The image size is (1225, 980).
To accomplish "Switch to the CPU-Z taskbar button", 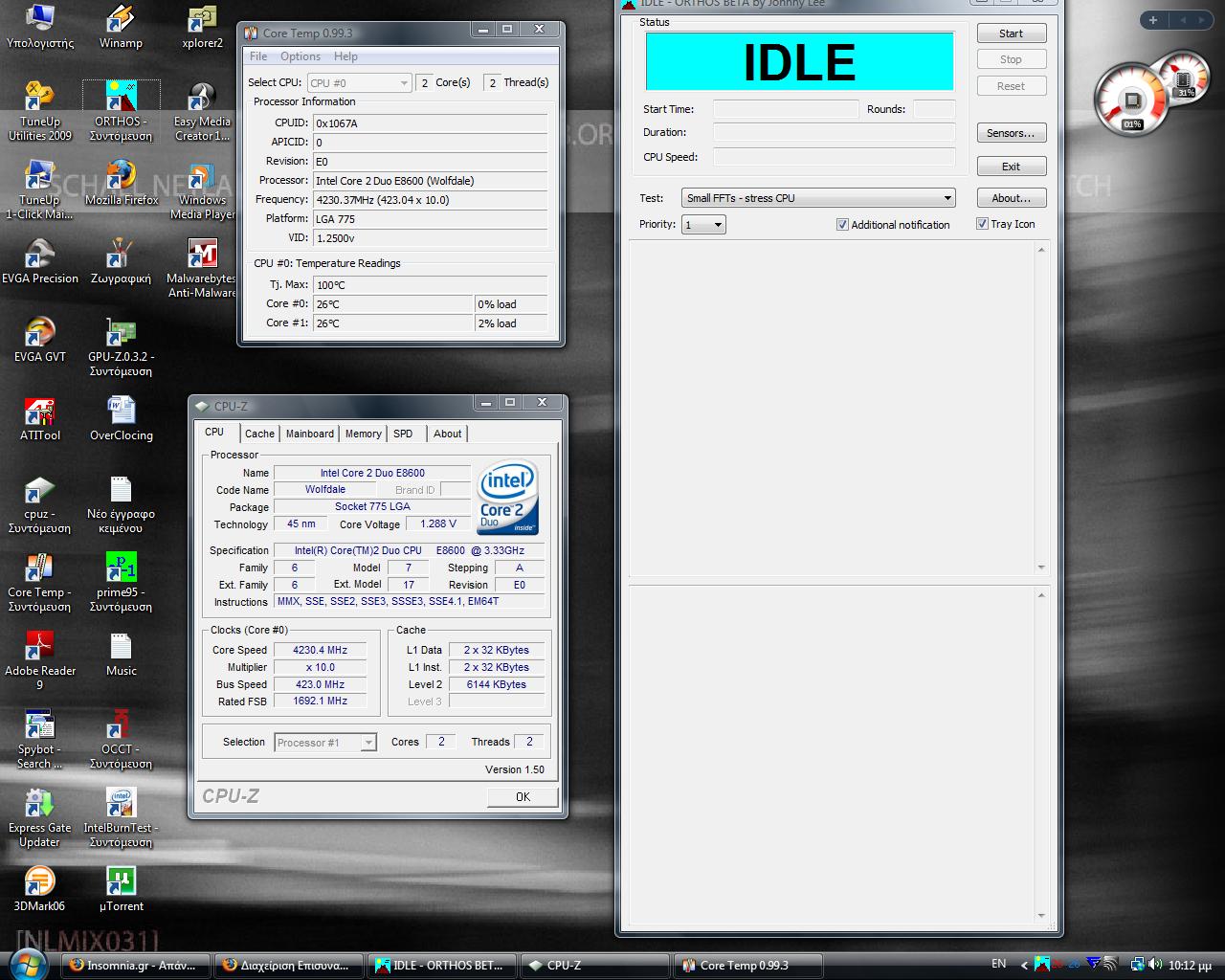I will pos(594,965).
